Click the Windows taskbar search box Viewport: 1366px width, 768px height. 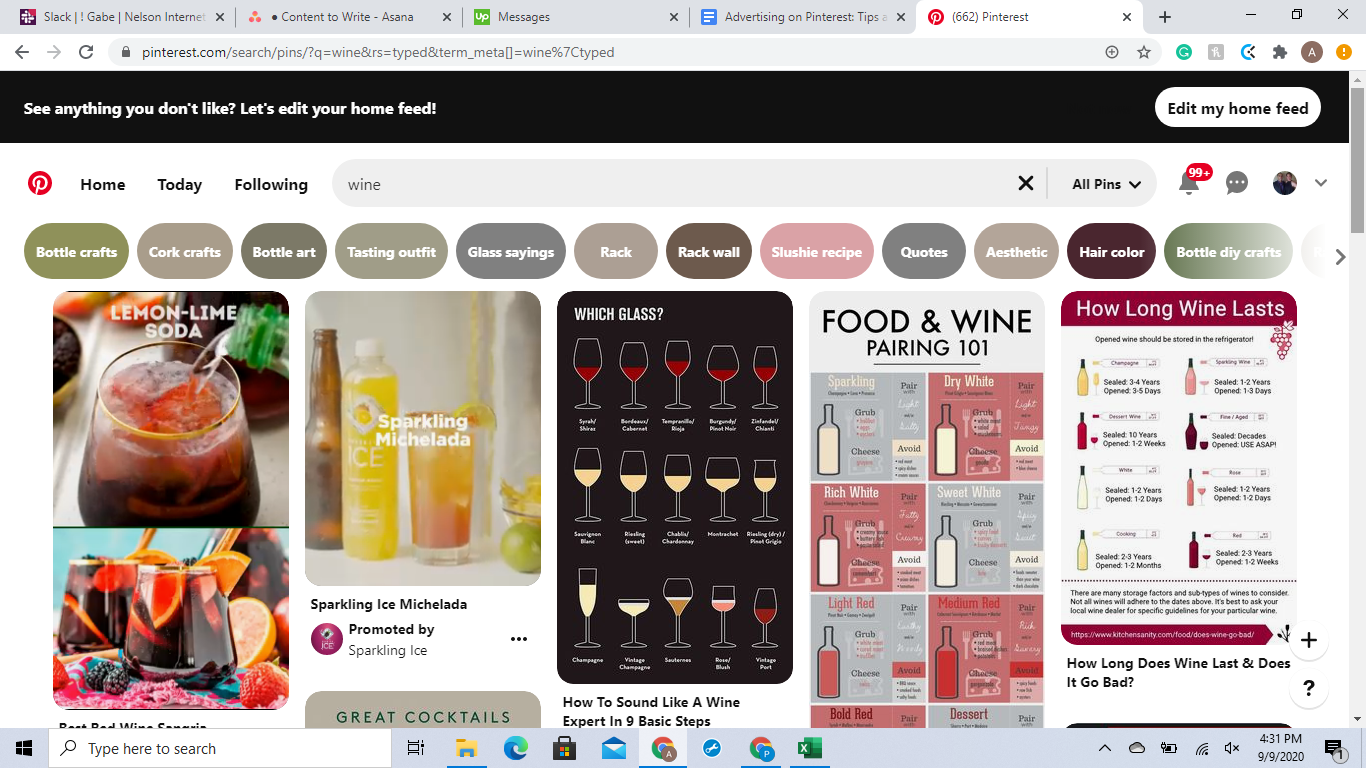pyautogui.click(x=220, y=748)
